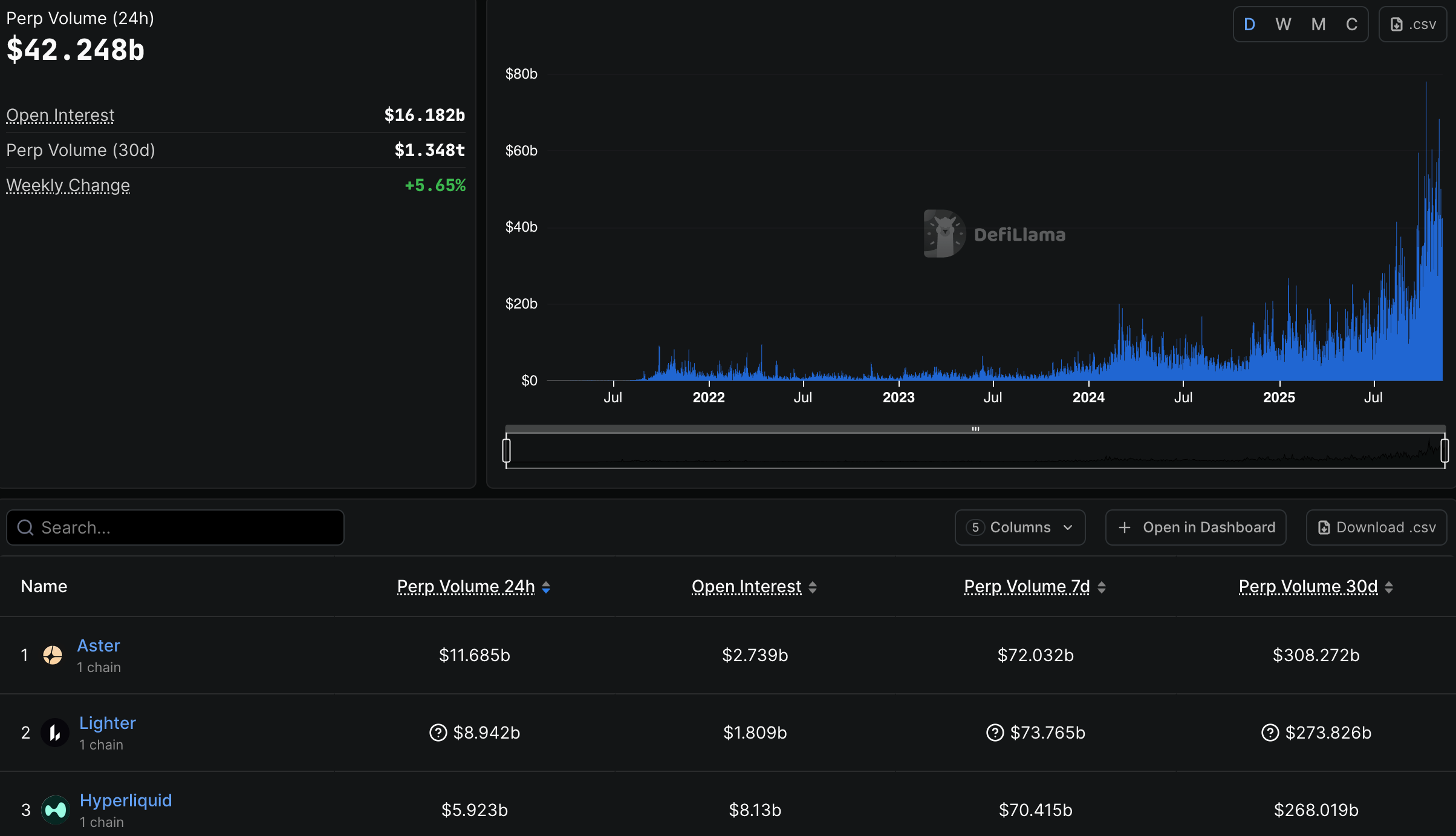This screenshot has height=836, width=1456.
Task: Click the left handle of the timeline range slider
Action: pos(507,450)
